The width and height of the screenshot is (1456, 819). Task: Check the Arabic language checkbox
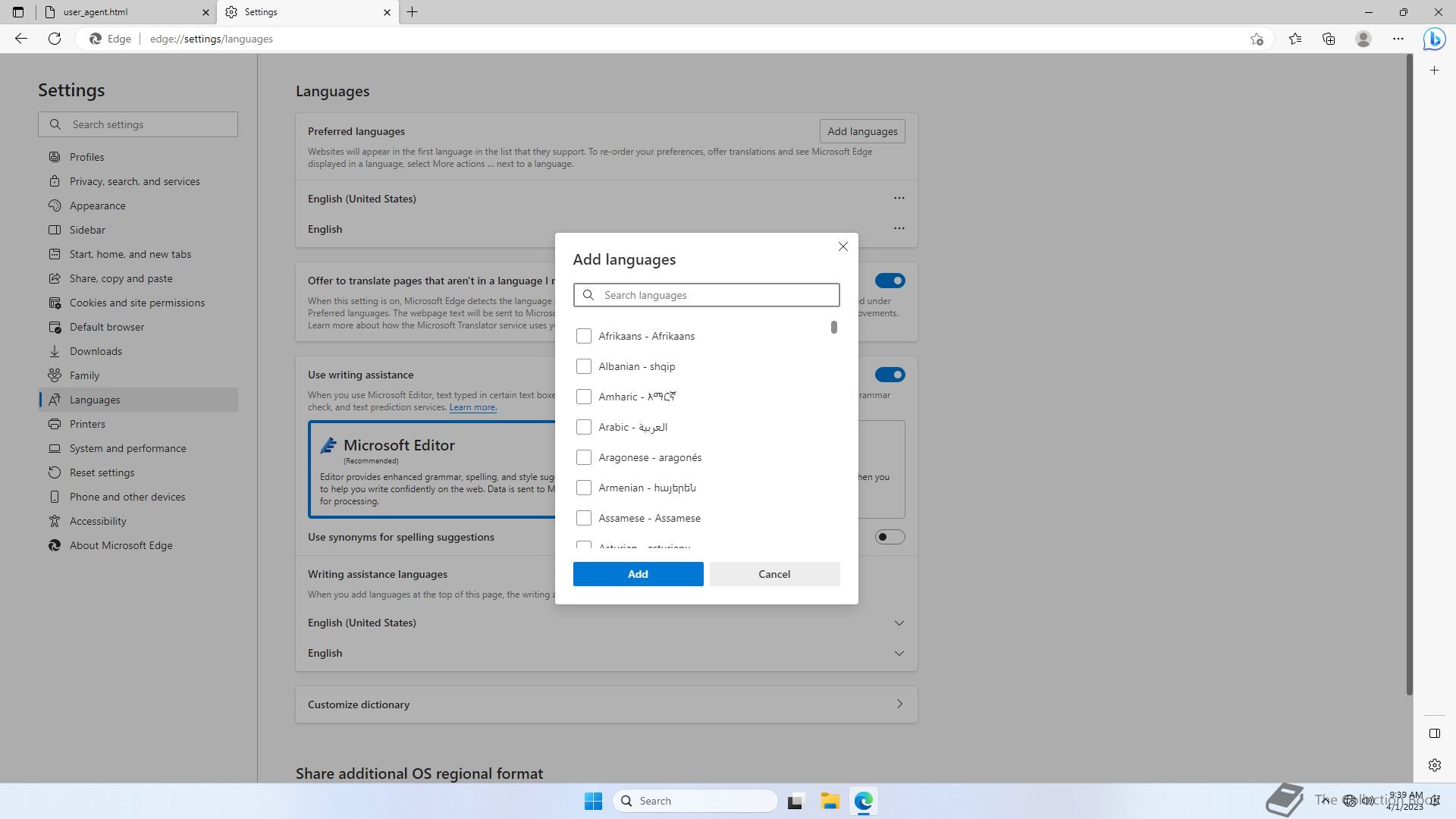click(584, 427)
